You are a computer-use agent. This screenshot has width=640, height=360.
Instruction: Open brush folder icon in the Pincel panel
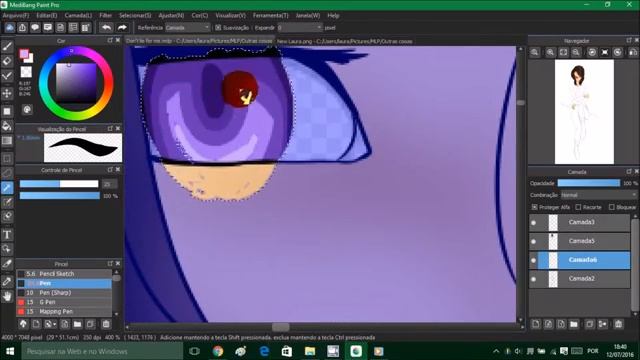(78, 324)
